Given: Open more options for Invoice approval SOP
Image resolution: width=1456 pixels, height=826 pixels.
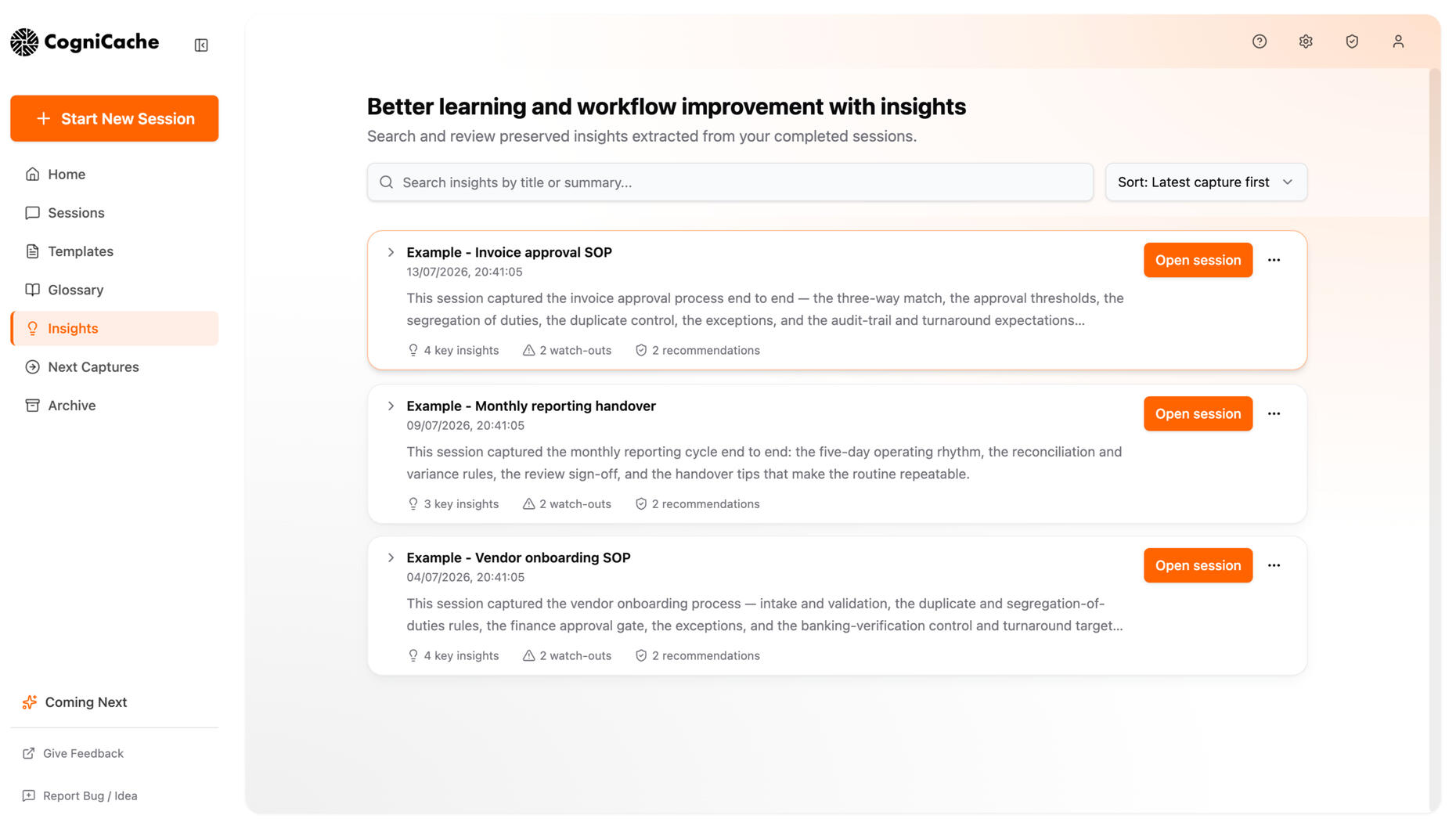Looking at the screenshot, I should click(1274, 260).
